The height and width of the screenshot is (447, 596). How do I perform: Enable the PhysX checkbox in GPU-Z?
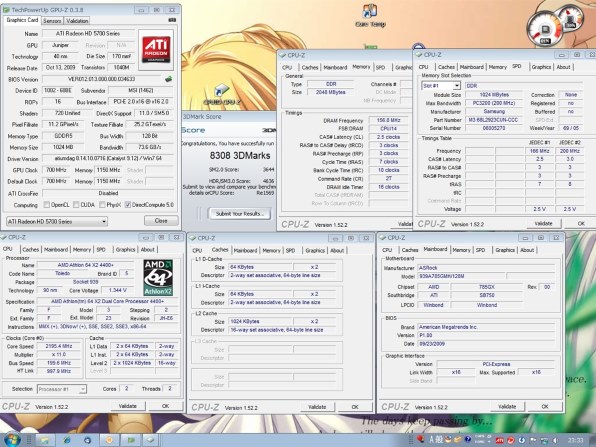(102, 205)
